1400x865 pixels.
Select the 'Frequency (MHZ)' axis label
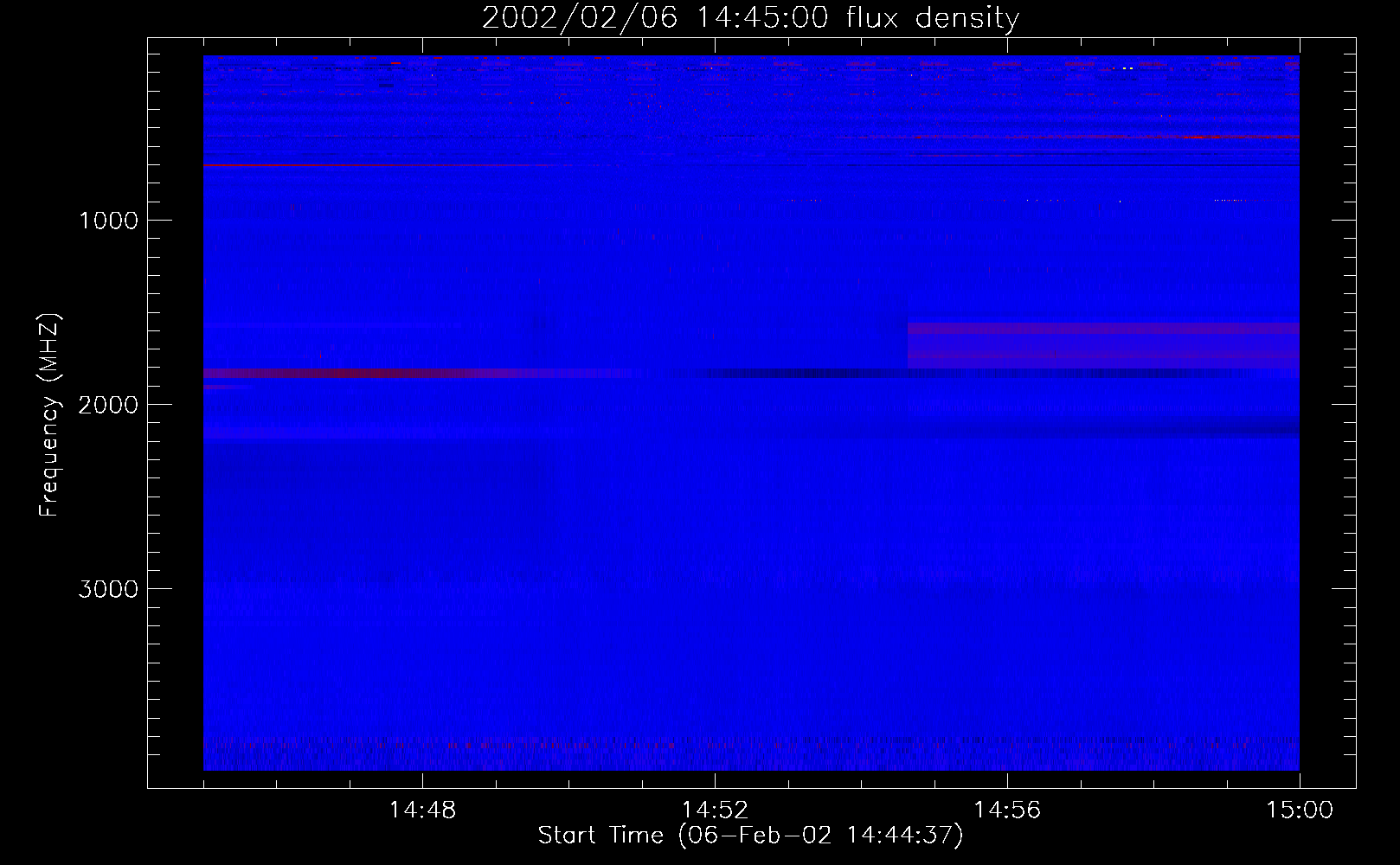pos(49,414)
